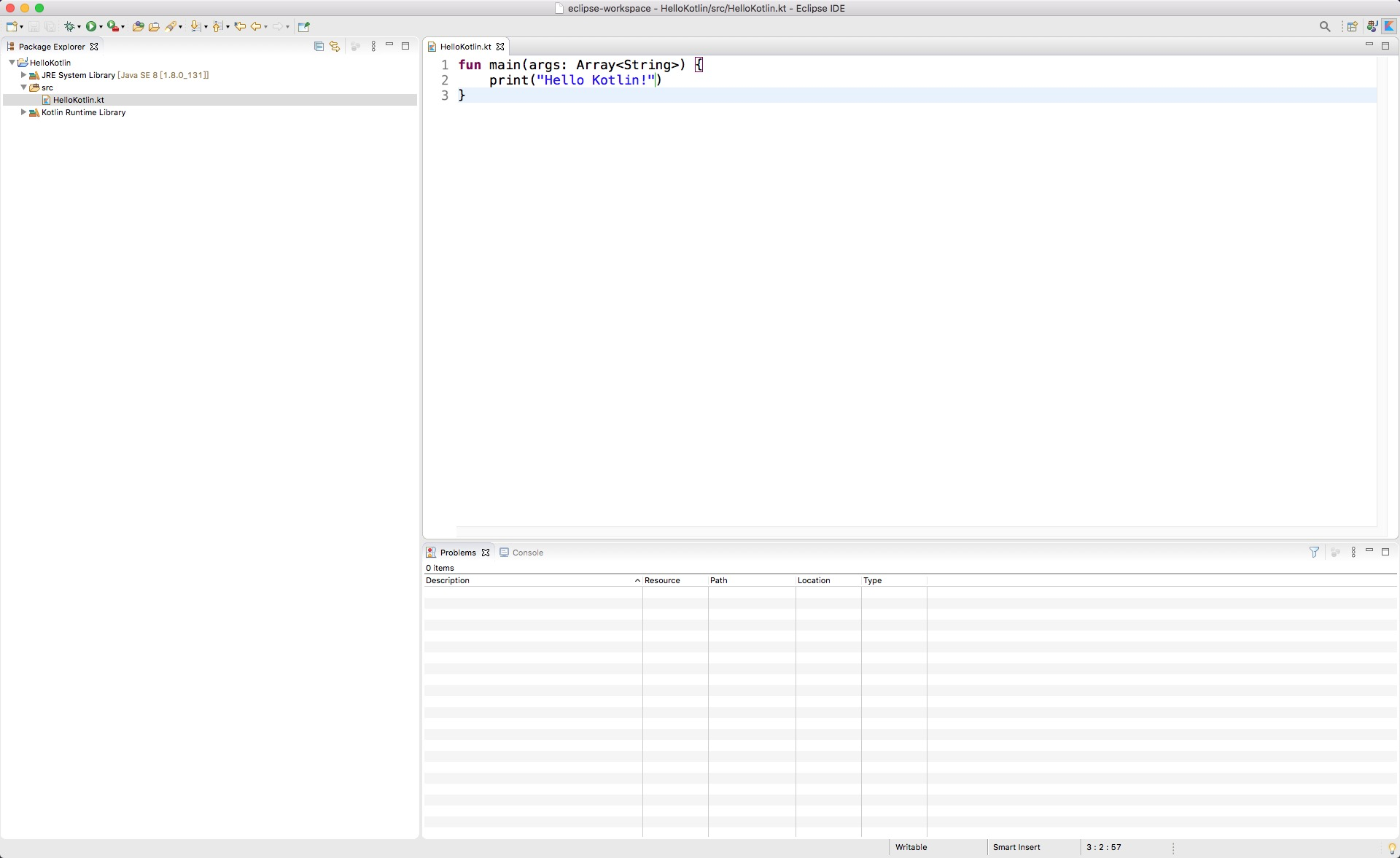The height and width of the screenshot is (858, 1400).
Task: Select the Kotlin Runtime Library entry
Action: pos(84,112)
